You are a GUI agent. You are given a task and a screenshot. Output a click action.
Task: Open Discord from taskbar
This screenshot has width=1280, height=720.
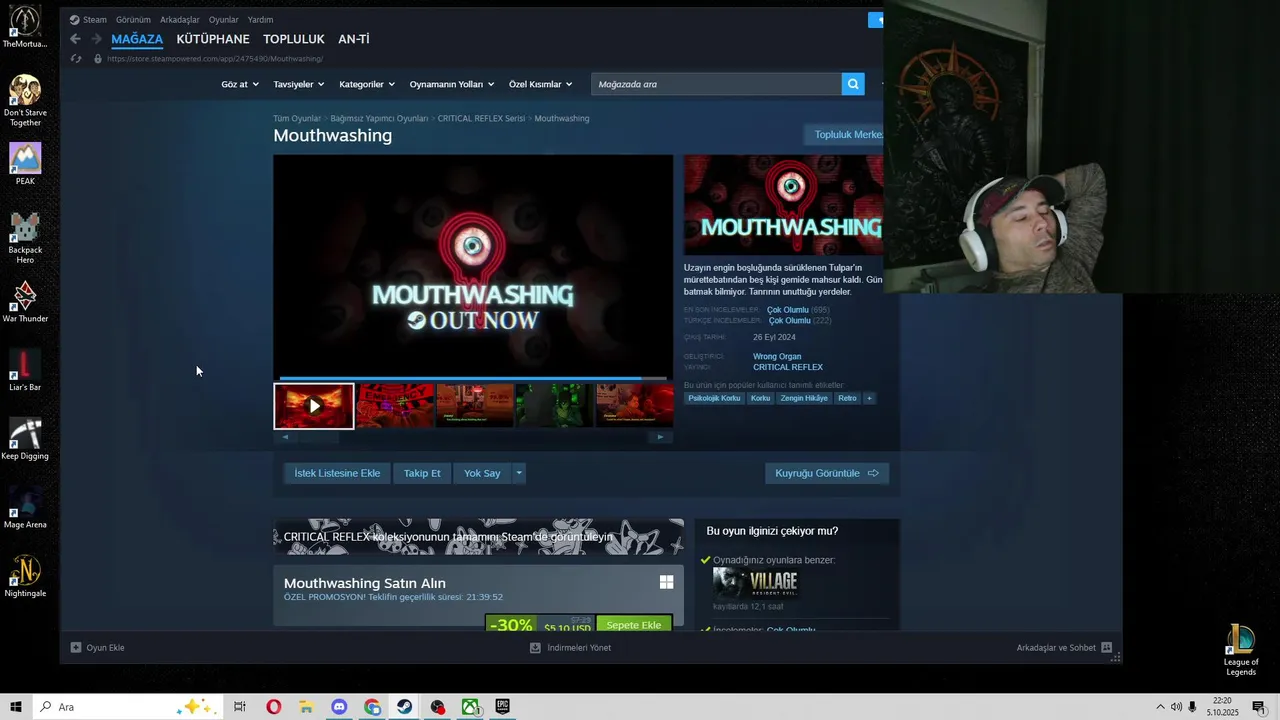(x=339, y=707)
